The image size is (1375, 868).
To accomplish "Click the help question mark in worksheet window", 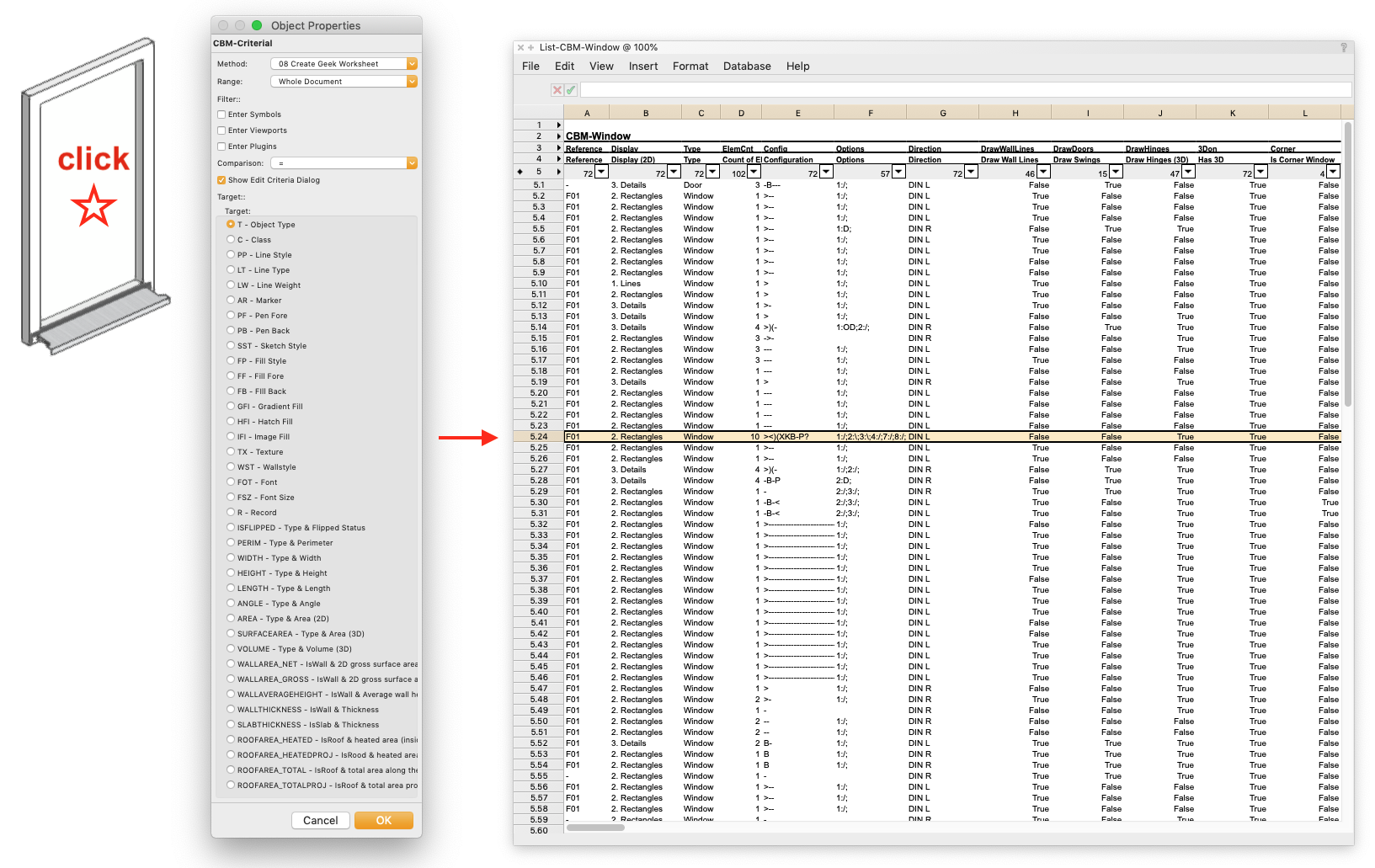I will click(x=1344, y=47).
